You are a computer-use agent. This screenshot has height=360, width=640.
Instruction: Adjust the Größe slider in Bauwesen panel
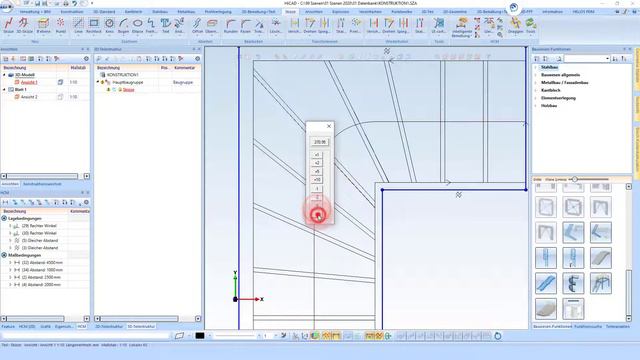pyautogui.click(x=575, y=179)
